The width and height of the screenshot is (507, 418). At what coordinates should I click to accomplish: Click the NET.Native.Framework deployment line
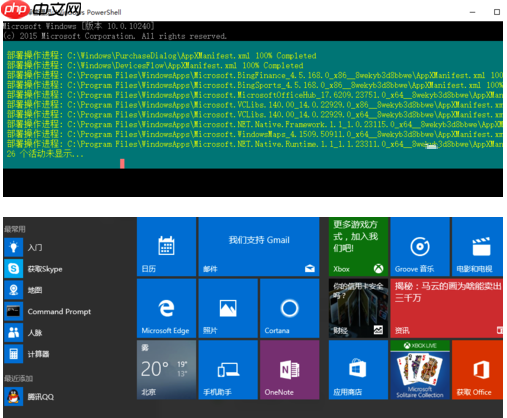[255, 125]
